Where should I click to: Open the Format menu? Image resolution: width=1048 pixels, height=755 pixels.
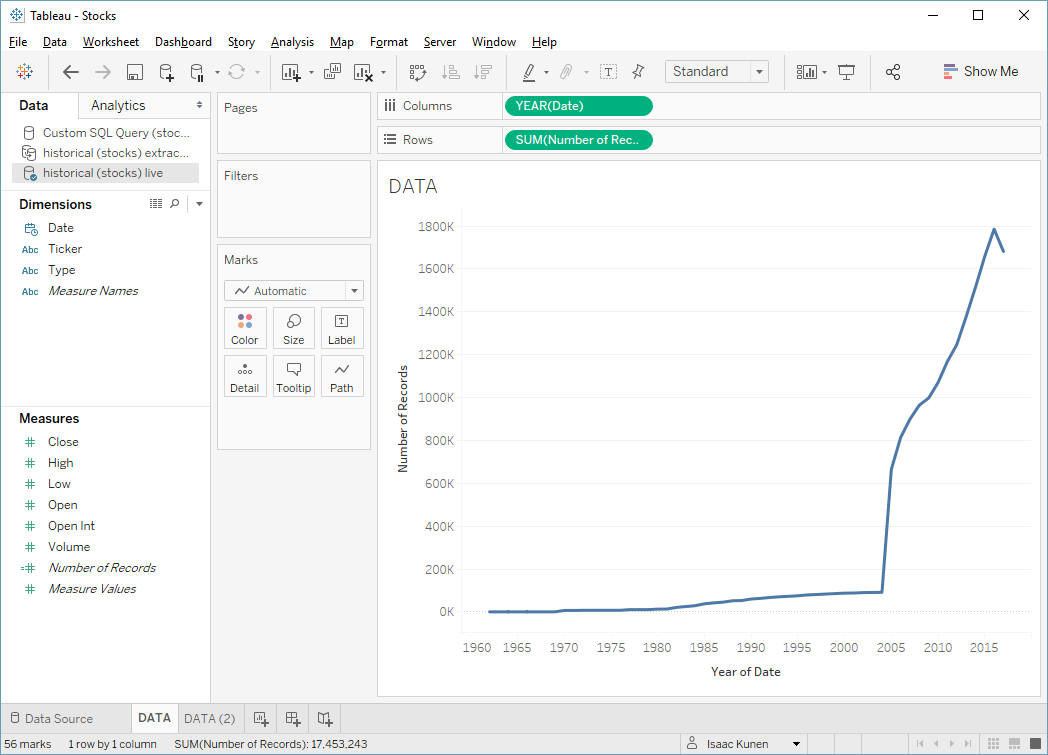click(x=388, y=41)
